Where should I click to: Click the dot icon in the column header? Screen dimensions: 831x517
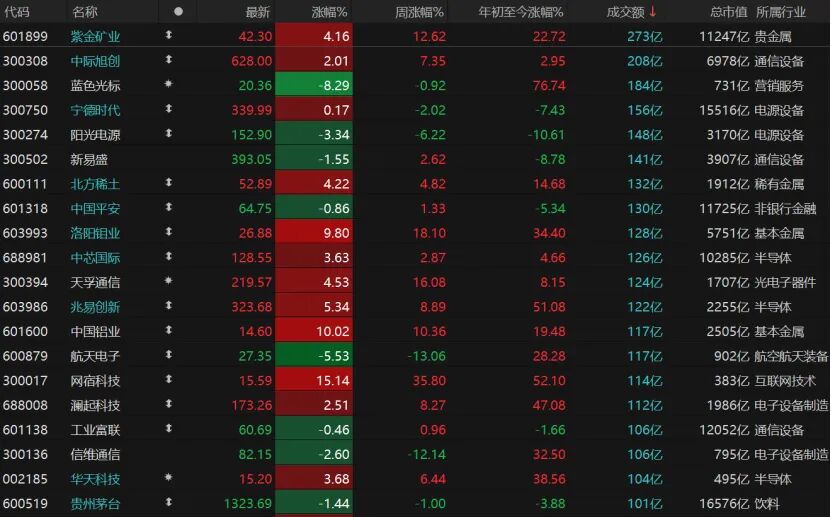[178, 12]
